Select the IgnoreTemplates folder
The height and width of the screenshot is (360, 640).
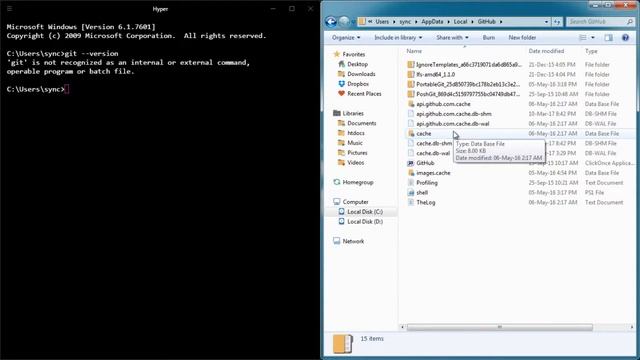464,64
